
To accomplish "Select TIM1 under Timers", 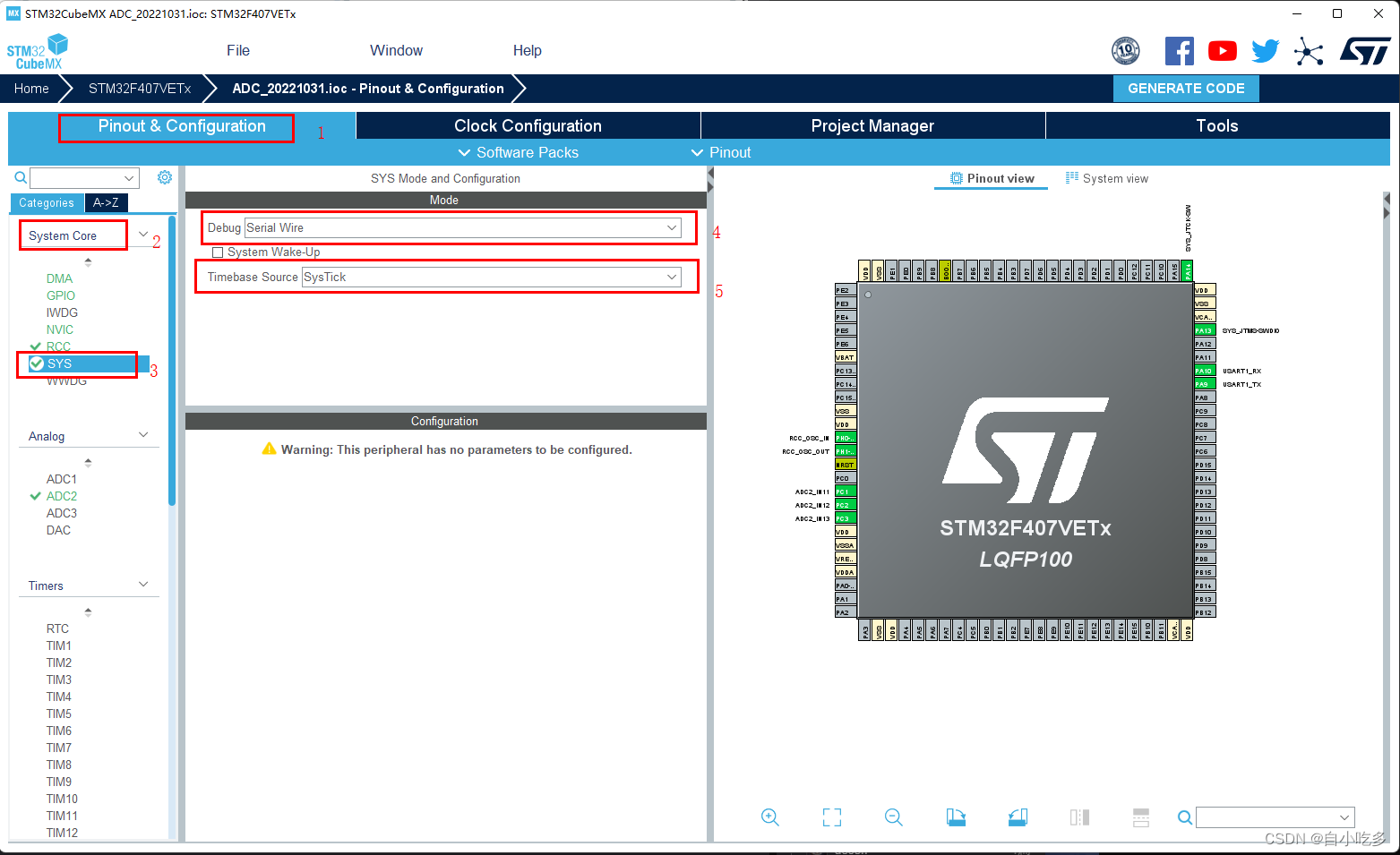I will coord(59,646).
